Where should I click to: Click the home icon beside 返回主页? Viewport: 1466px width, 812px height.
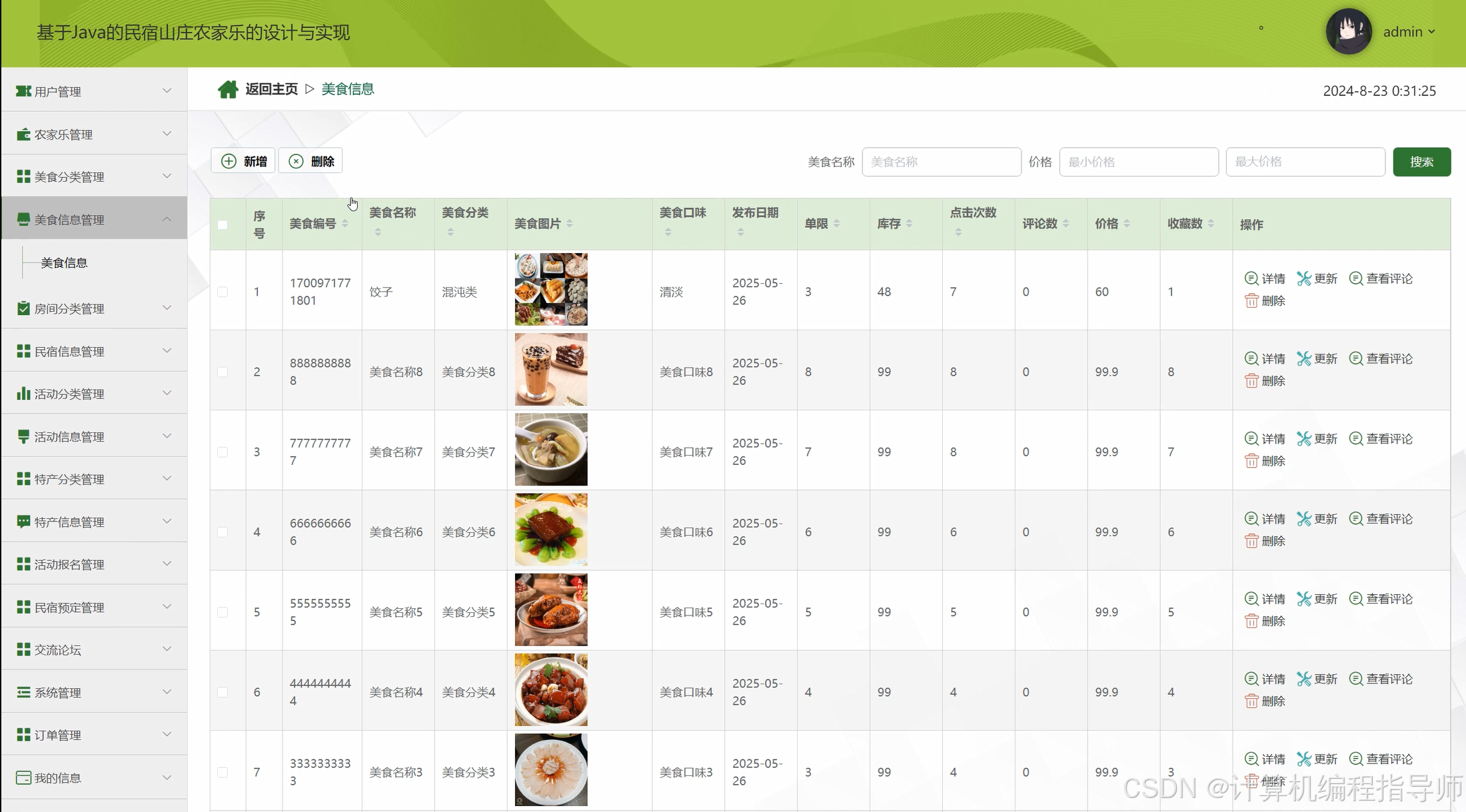click(x=228, y=89)
